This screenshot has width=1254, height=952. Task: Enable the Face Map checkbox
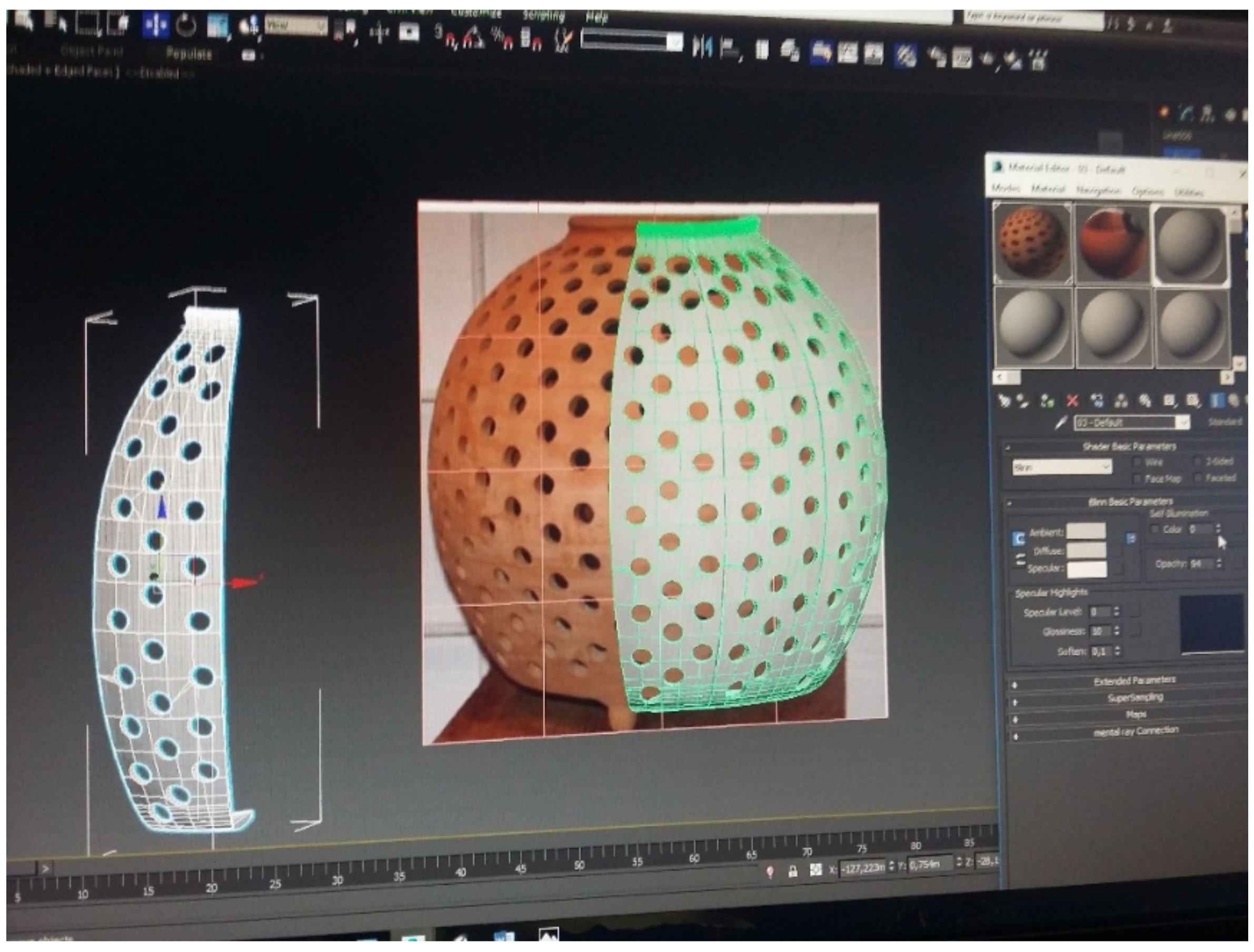point(1137,478)
